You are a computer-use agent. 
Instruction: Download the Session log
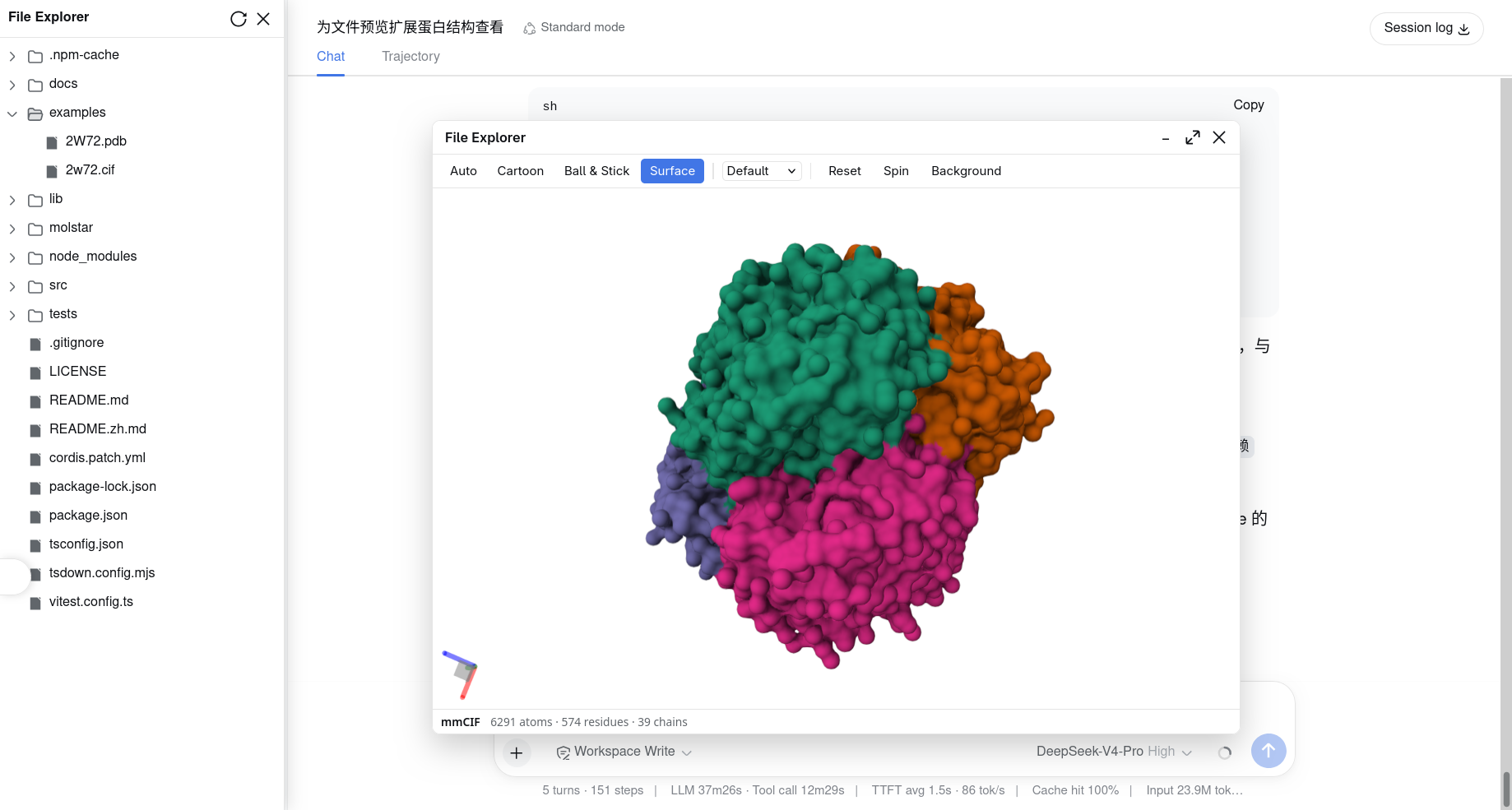pyautogui.click(x=1426, y=28)
